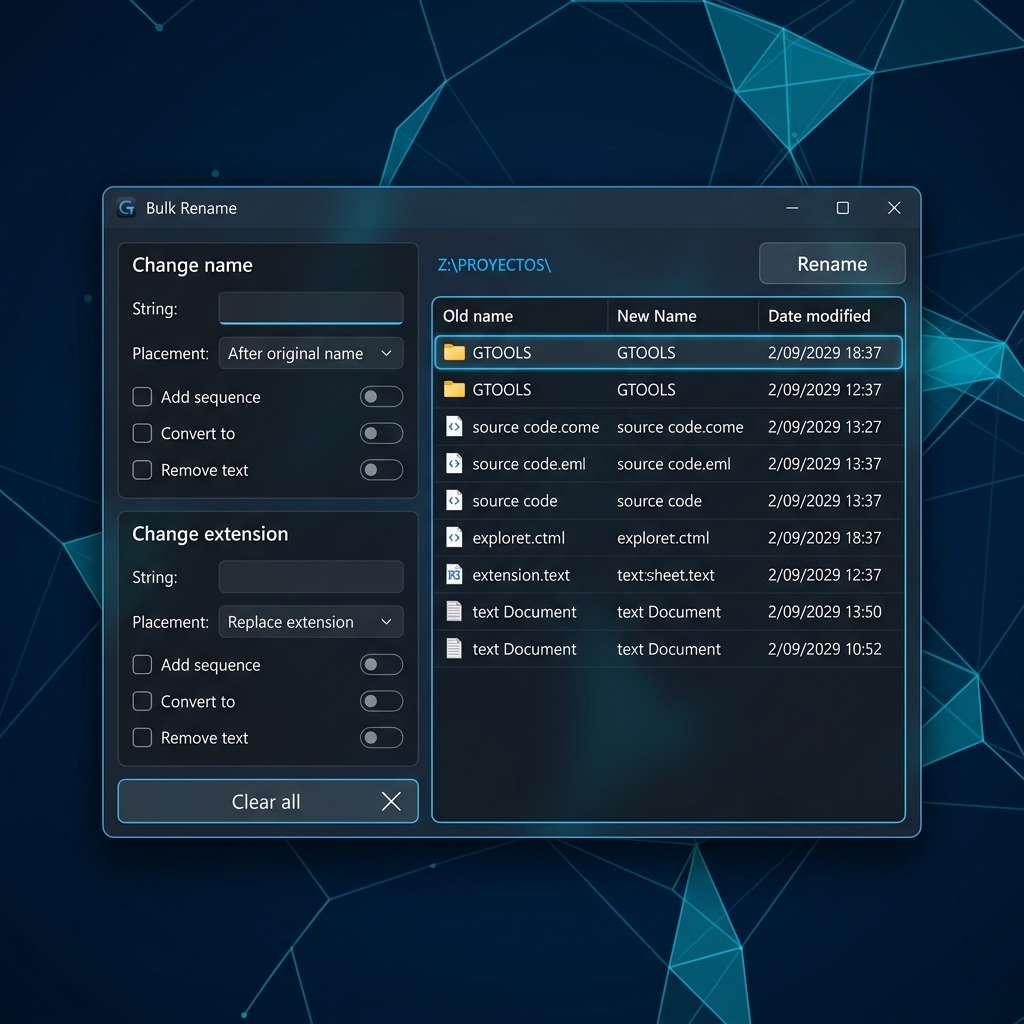The height and width of the screenshot is (1024, 1024).
Task: Click text Document icon dated 13:50
Action: [x=454, y=612]
